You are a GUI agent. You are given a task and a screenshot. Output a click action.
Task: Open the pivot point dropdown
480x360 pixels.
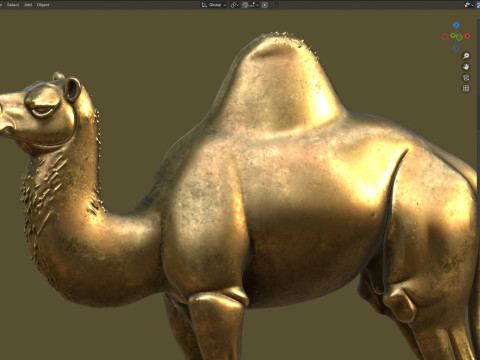coord(235,5)
